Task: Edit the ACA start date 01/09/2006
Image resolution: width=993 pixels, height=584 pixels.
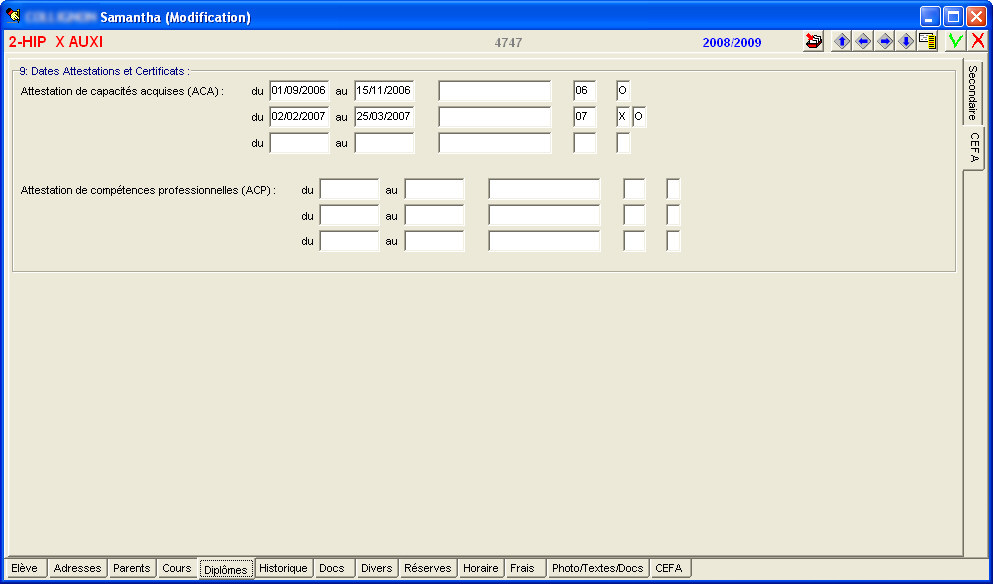Action: point(300,91)
